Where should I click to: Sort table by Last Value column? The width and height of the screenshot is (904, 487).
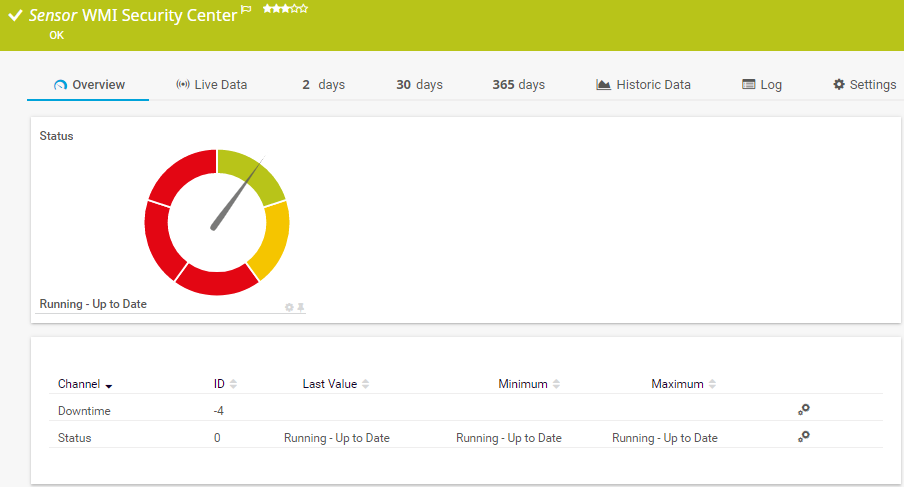pos(365,384)
